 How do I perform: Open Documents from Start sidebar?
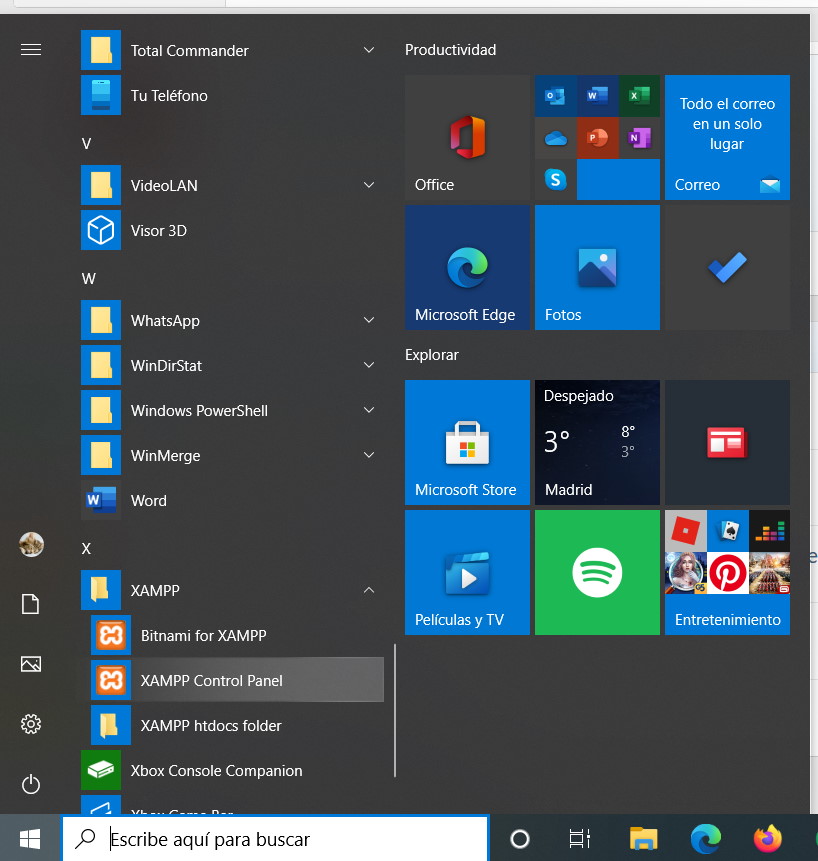point(31,604)
